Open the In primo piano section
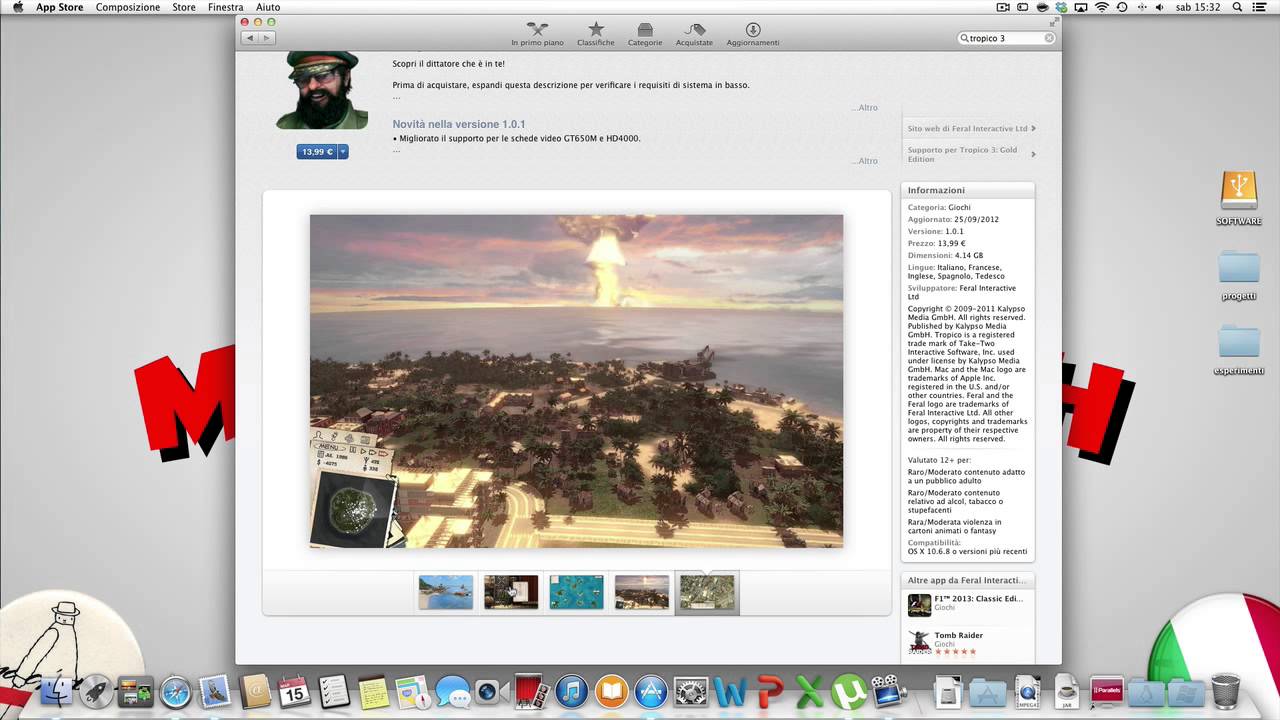Image resolution: width=1280 pixels, height=720 pixels. point(537,34)
